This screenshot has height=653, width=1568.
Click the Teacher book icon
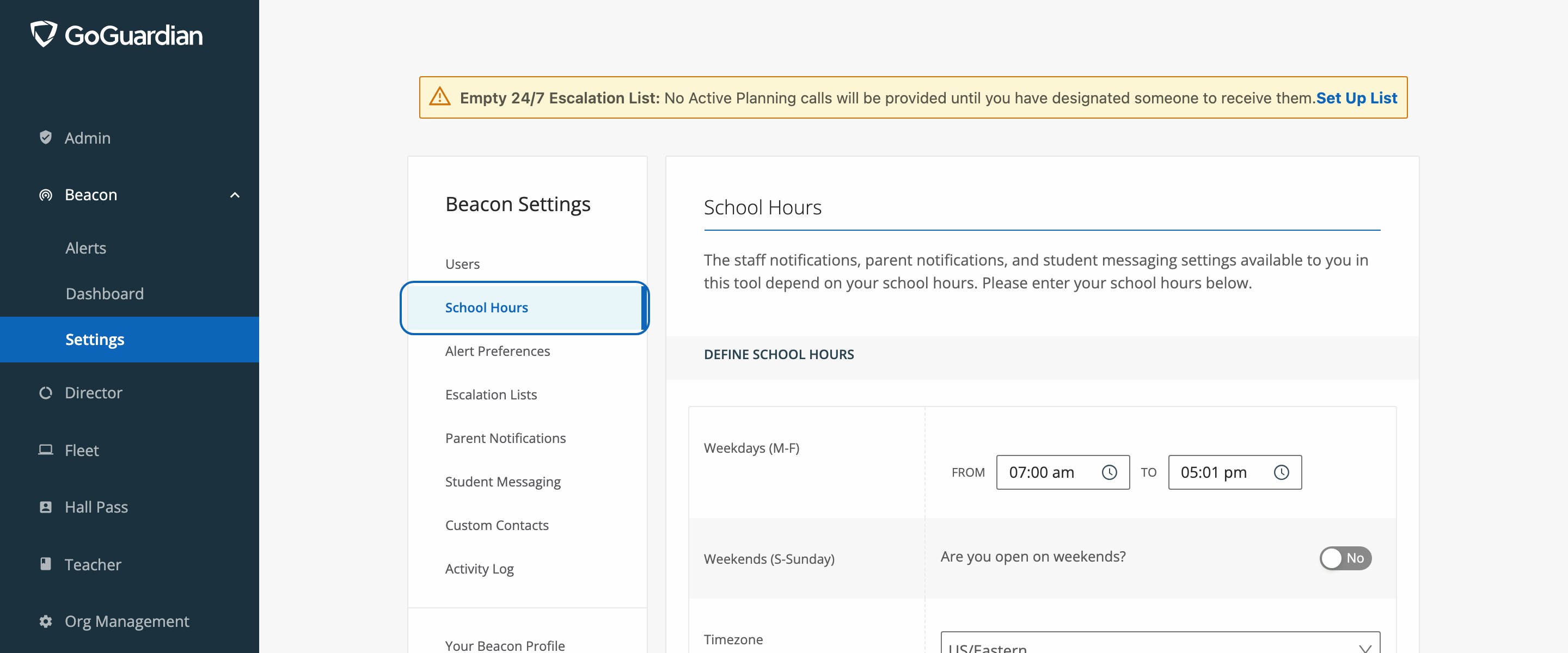[46, 564]
